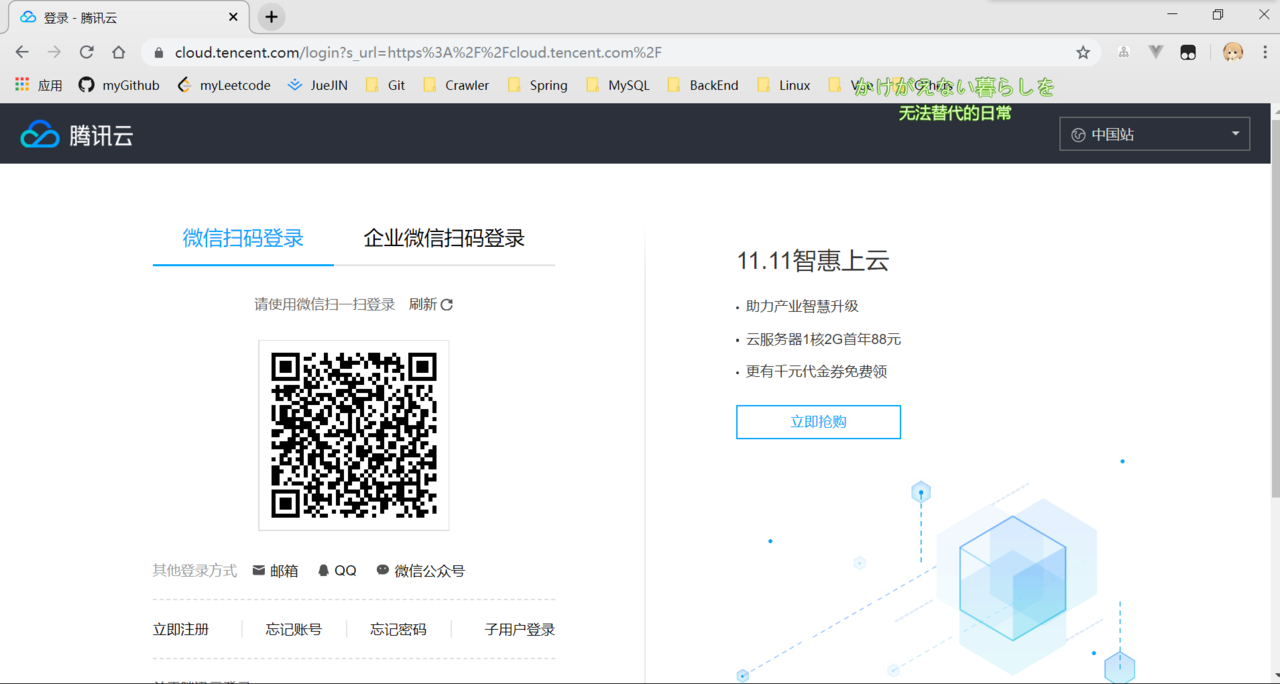Click the faint extension icon beside star
The image size is (1280, 684).
click(1124, 52)
